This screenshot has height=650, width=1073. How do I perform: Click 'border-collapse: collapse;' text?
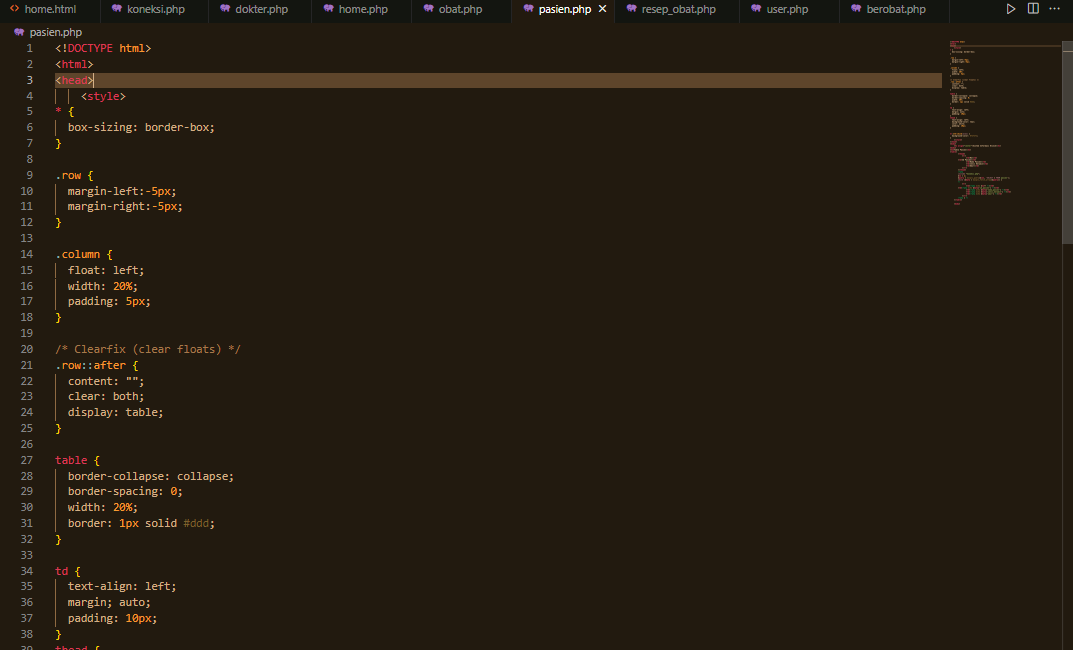[x=151, y=476]
